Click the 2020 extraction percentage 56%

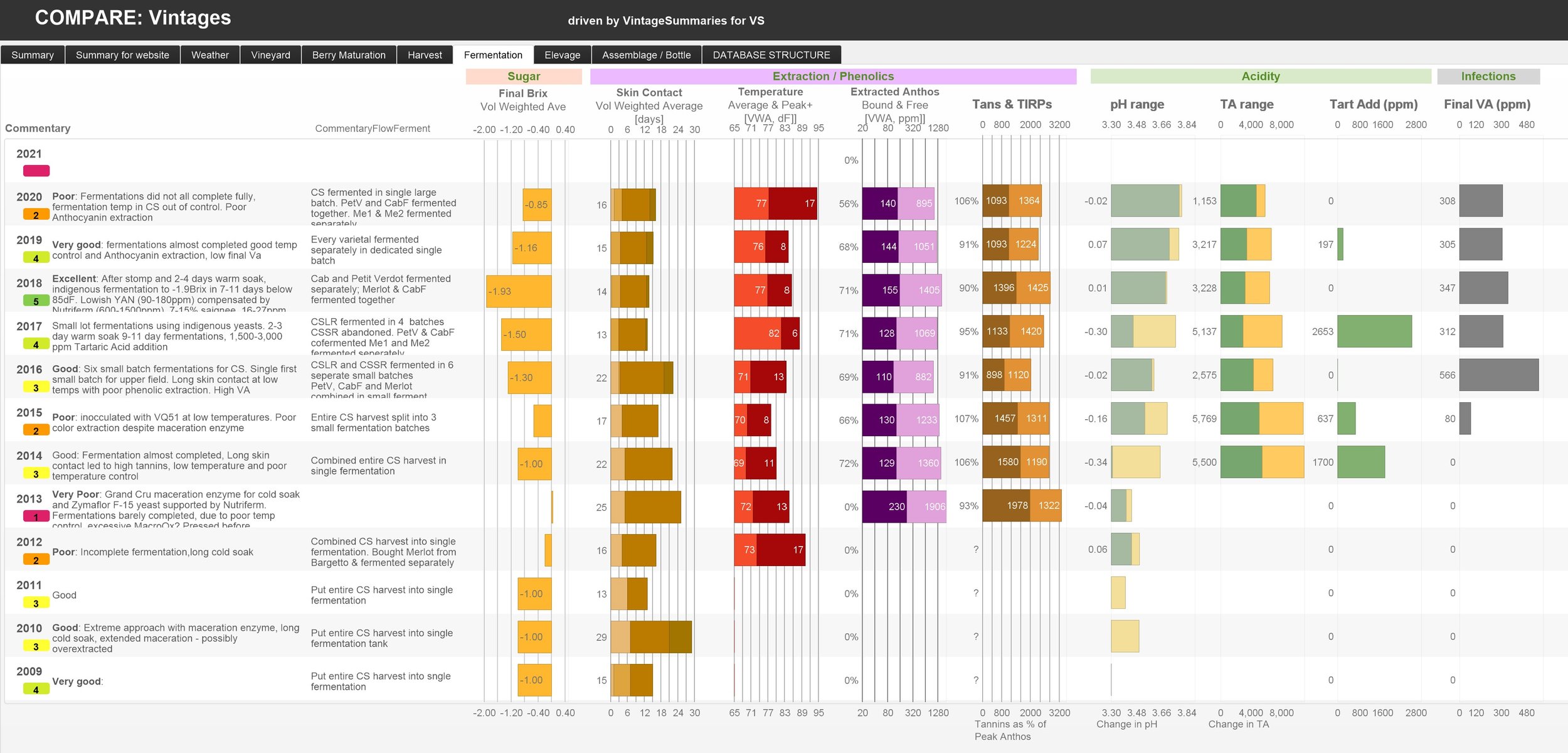click(x=849, y=204)
